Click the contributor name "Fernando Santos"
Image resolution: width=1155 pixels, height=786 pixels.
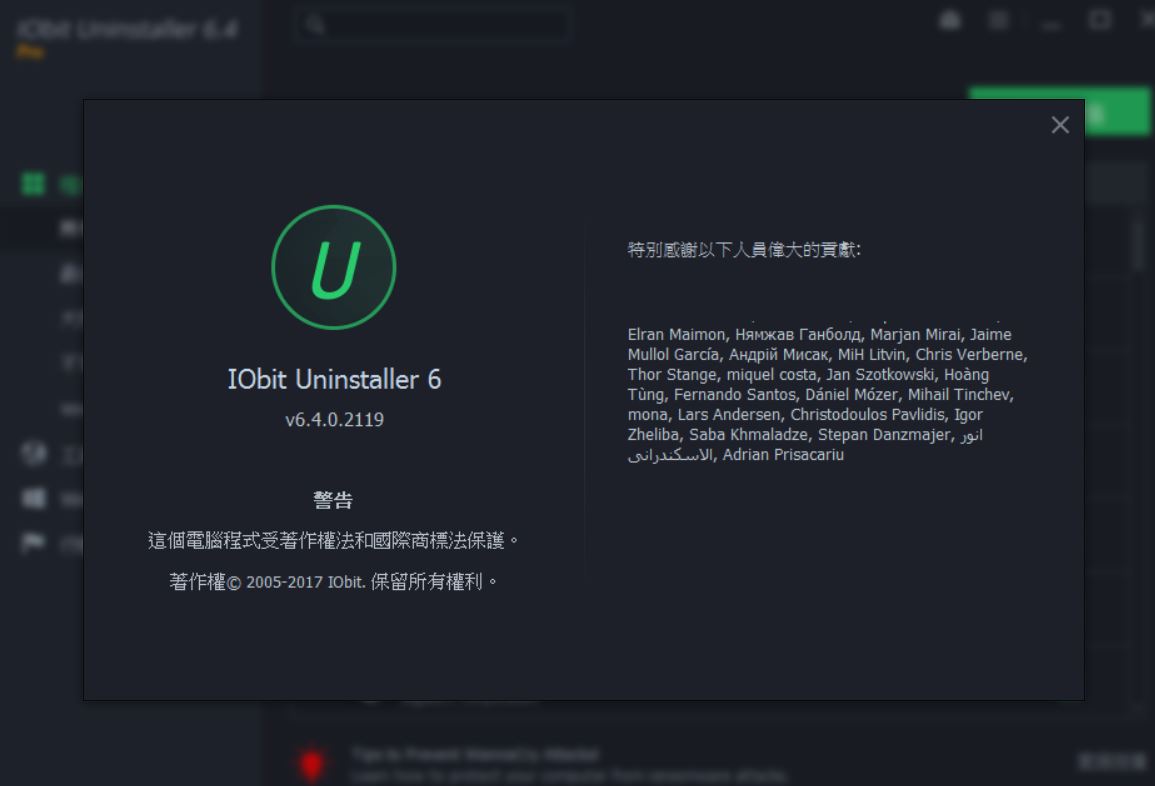click(734, 394)
